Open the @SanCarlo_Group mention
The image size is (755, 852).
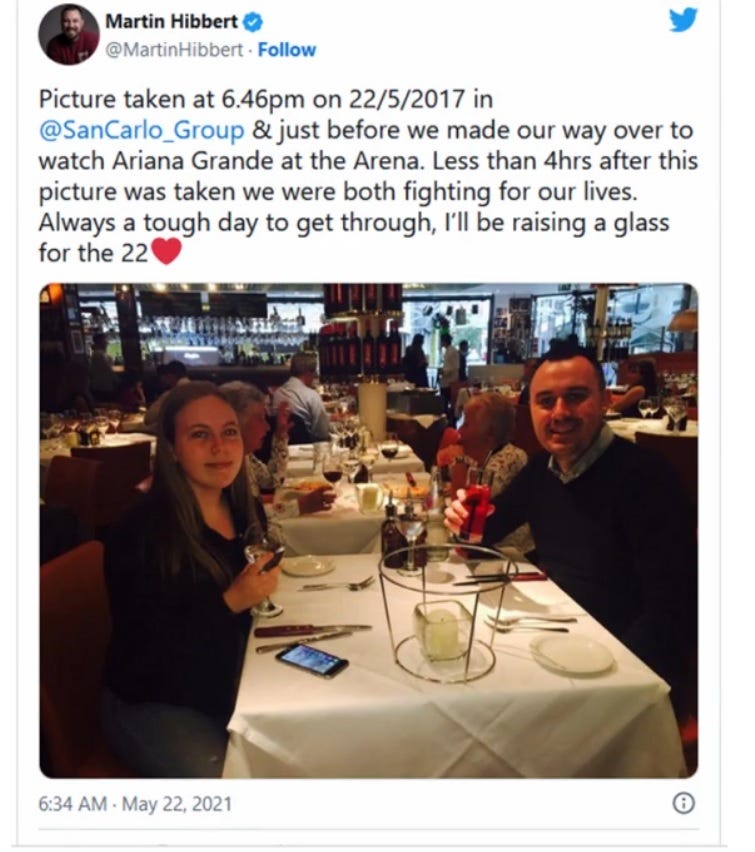pos(142,131)
